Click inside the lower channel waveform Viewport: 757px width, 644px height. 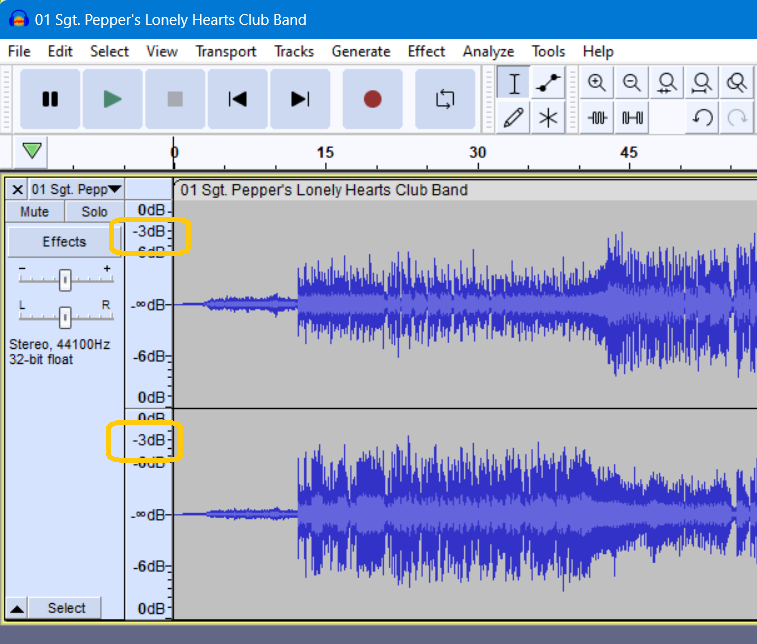tap(465, 515)
